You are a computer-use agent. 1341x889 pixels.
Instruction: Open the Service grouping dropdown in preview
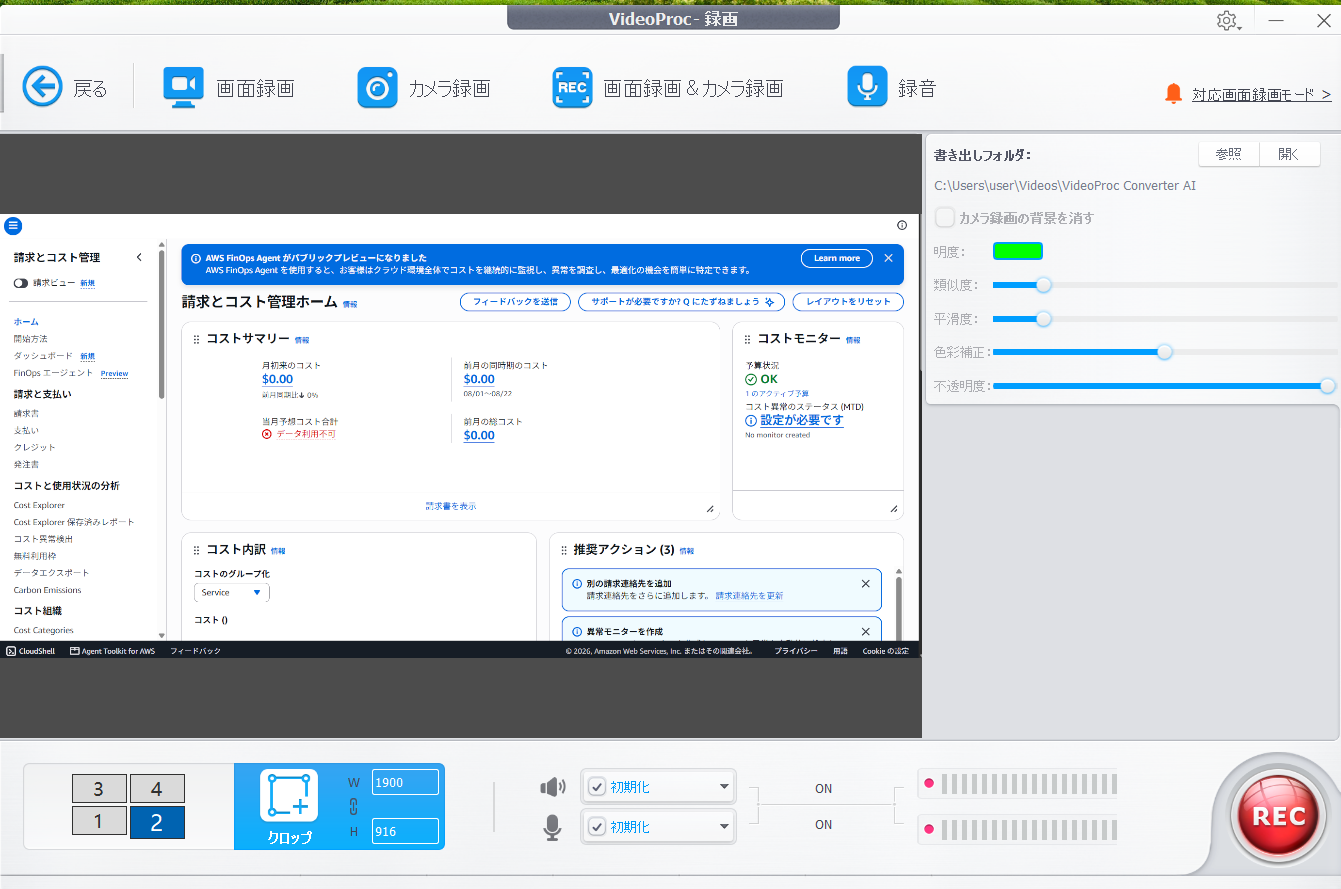point(231,592)
